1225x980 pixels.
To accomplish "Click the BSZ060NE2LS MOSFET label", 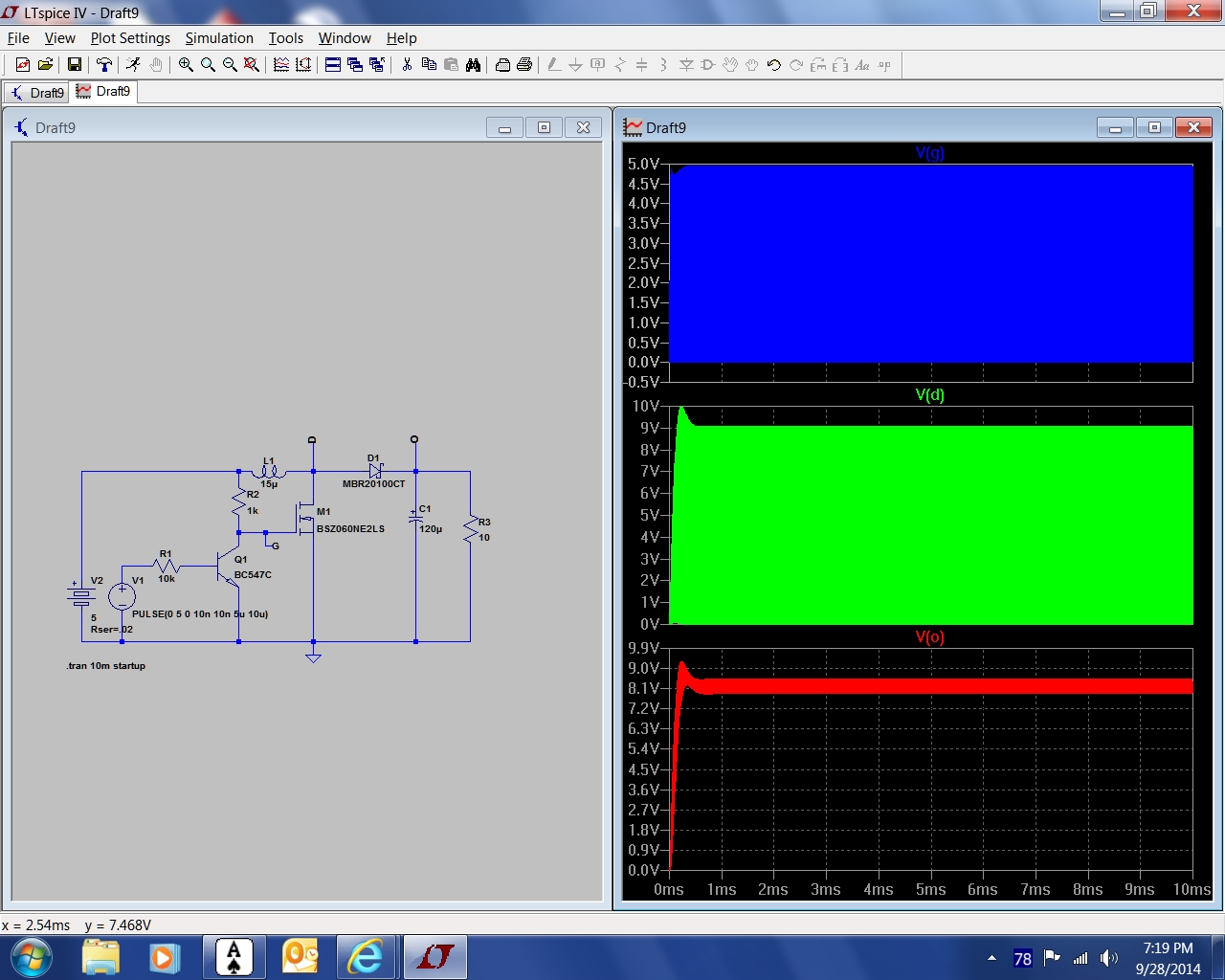I will pyautogui.click(x=350, y=528).
